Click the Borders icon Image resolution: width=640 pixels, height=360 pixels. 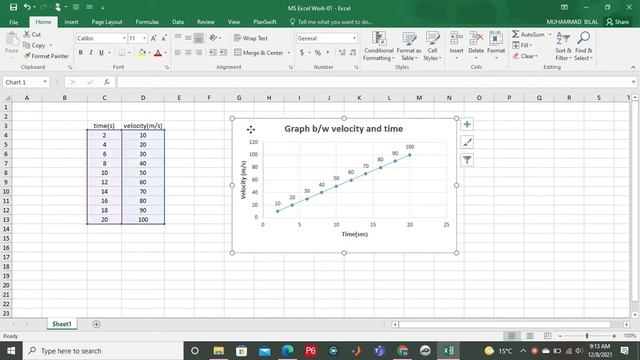pos(122,53)
